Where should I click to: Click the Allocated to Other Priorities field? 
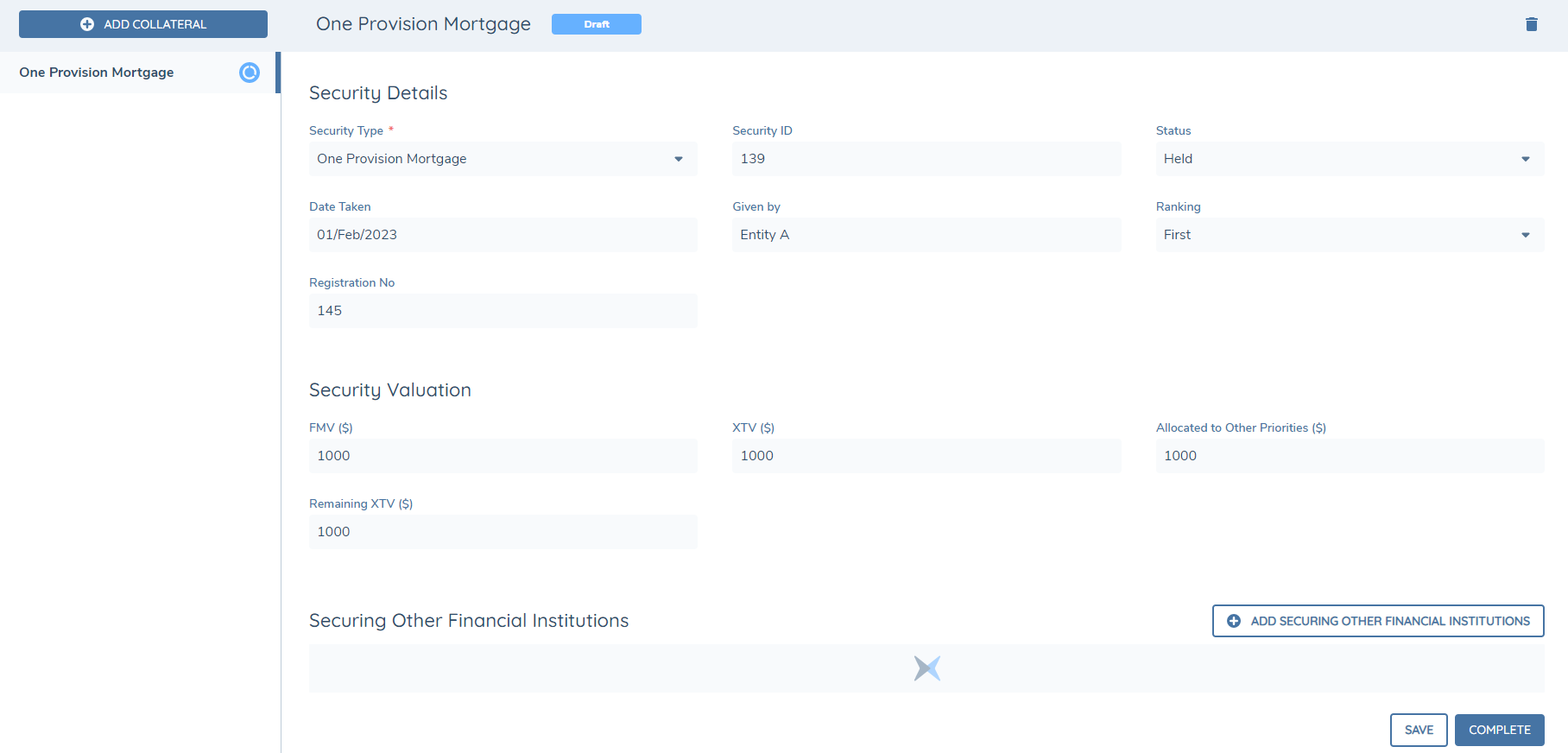click(1349, 456)
